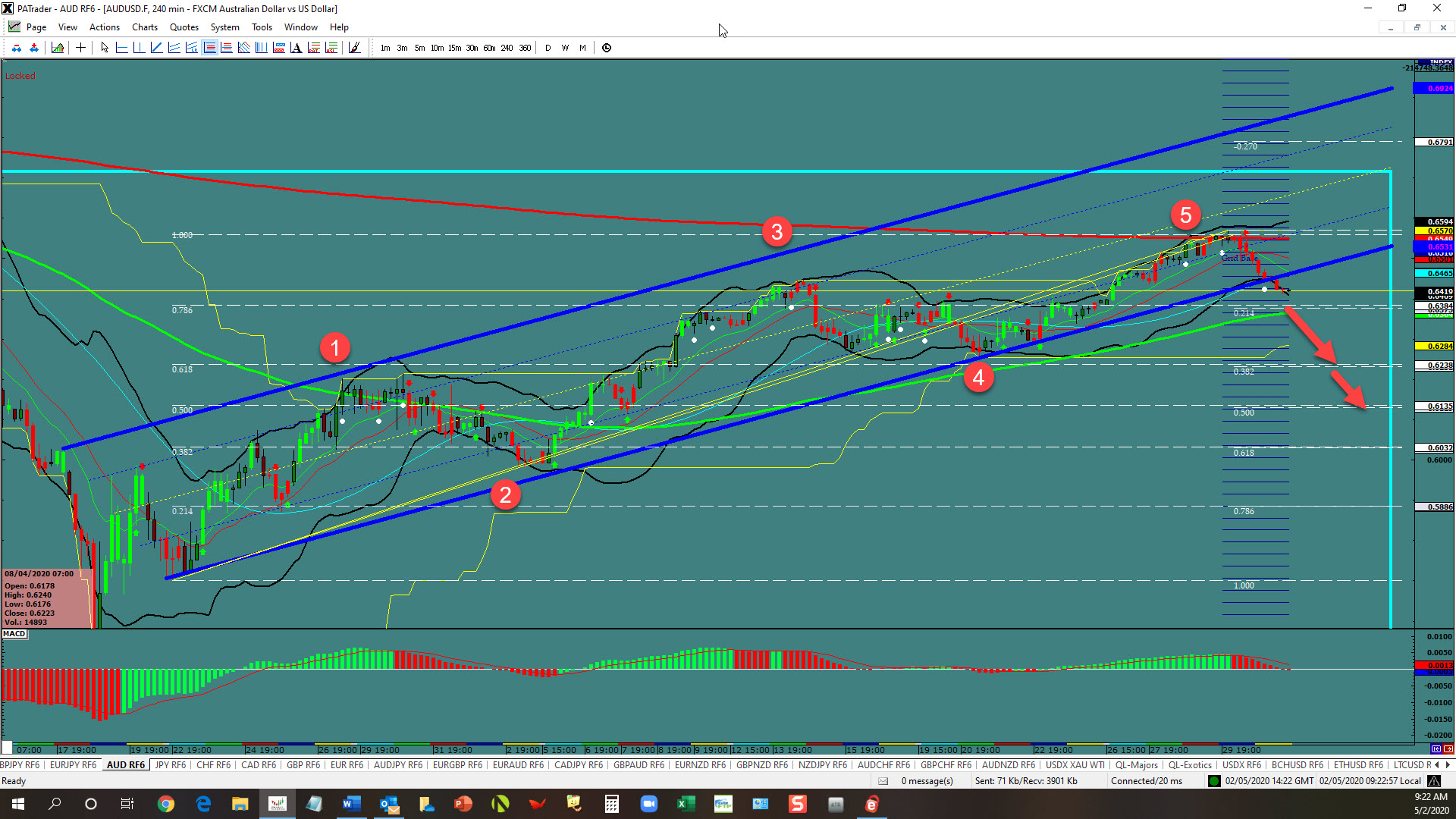
Task: Click the messages envelope icon in status bar
Action: pyautogui.click(x=883, y=781)
